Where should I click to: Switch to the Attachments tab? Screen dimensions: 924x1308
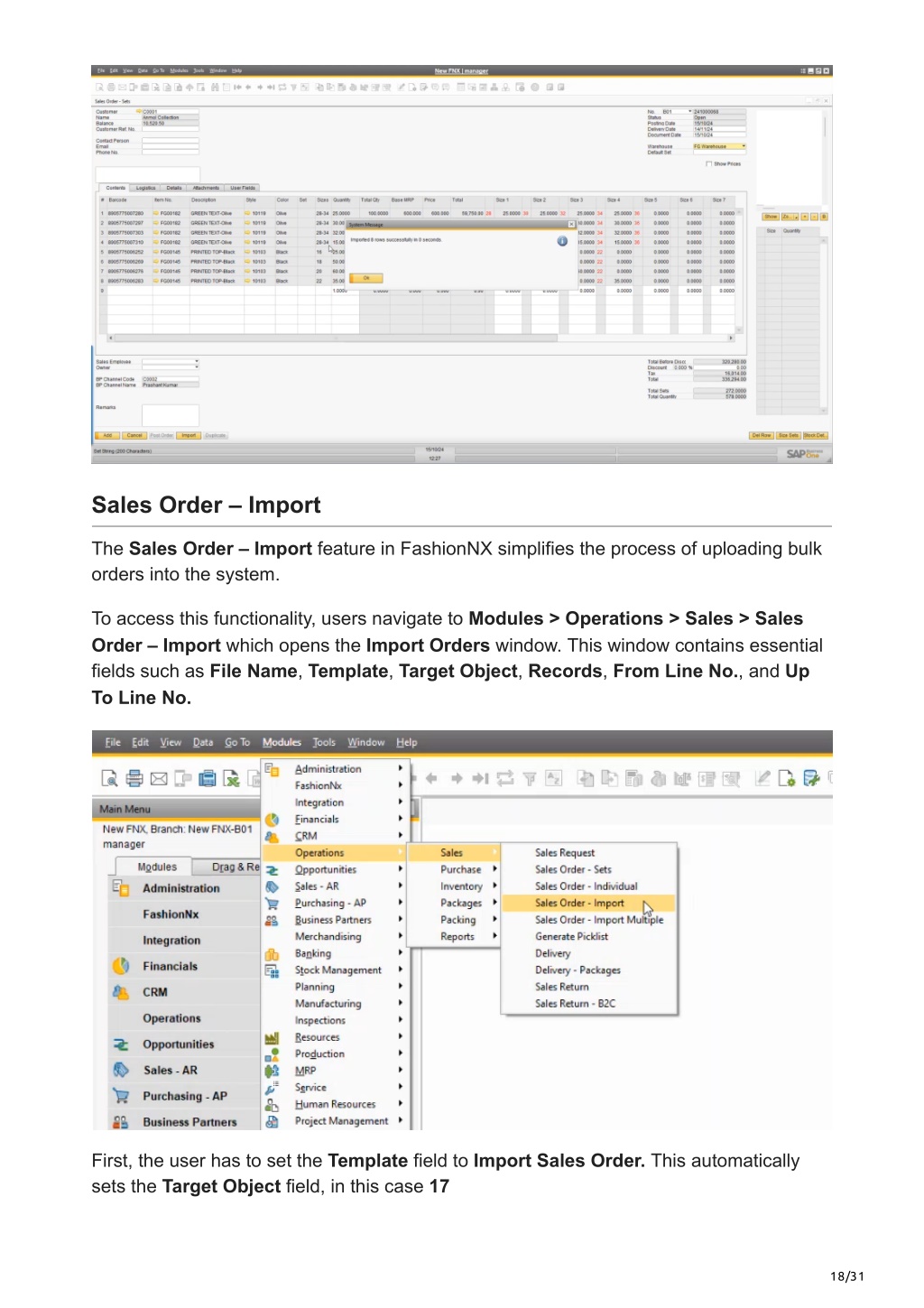coord(206,188)
